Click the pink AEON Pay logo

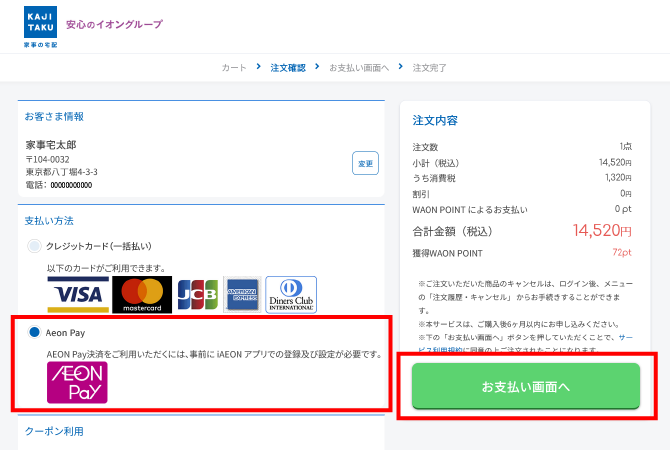click(x=77, y=382)
